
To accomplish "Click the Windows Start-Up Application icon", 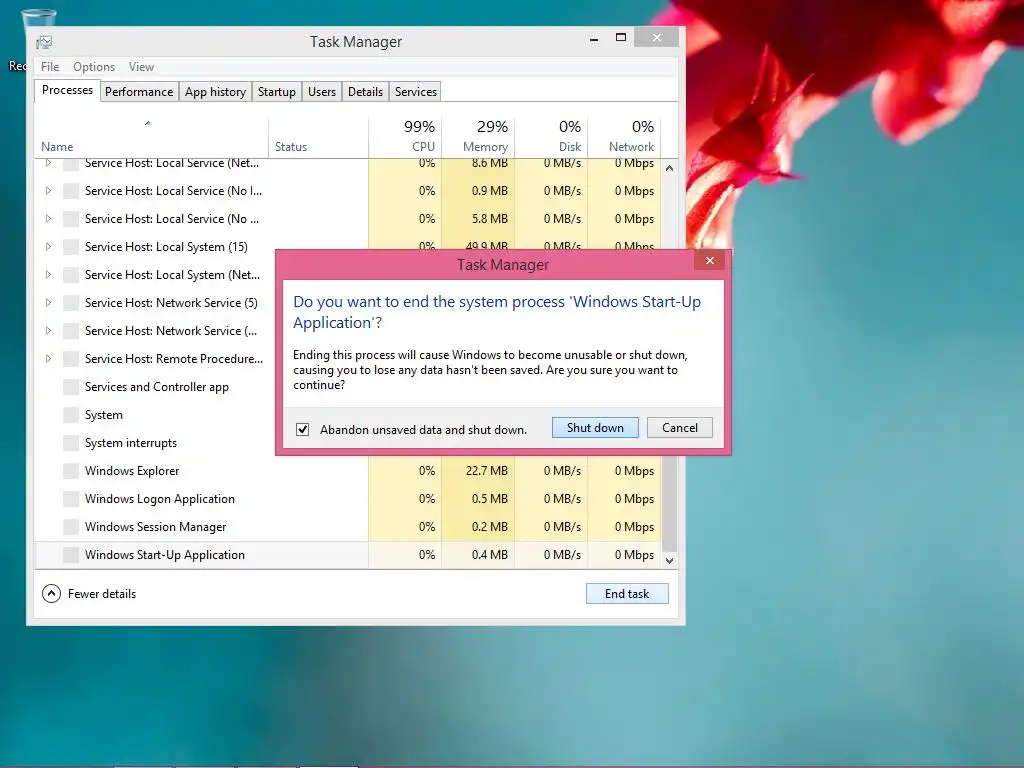I will point(71,554).
